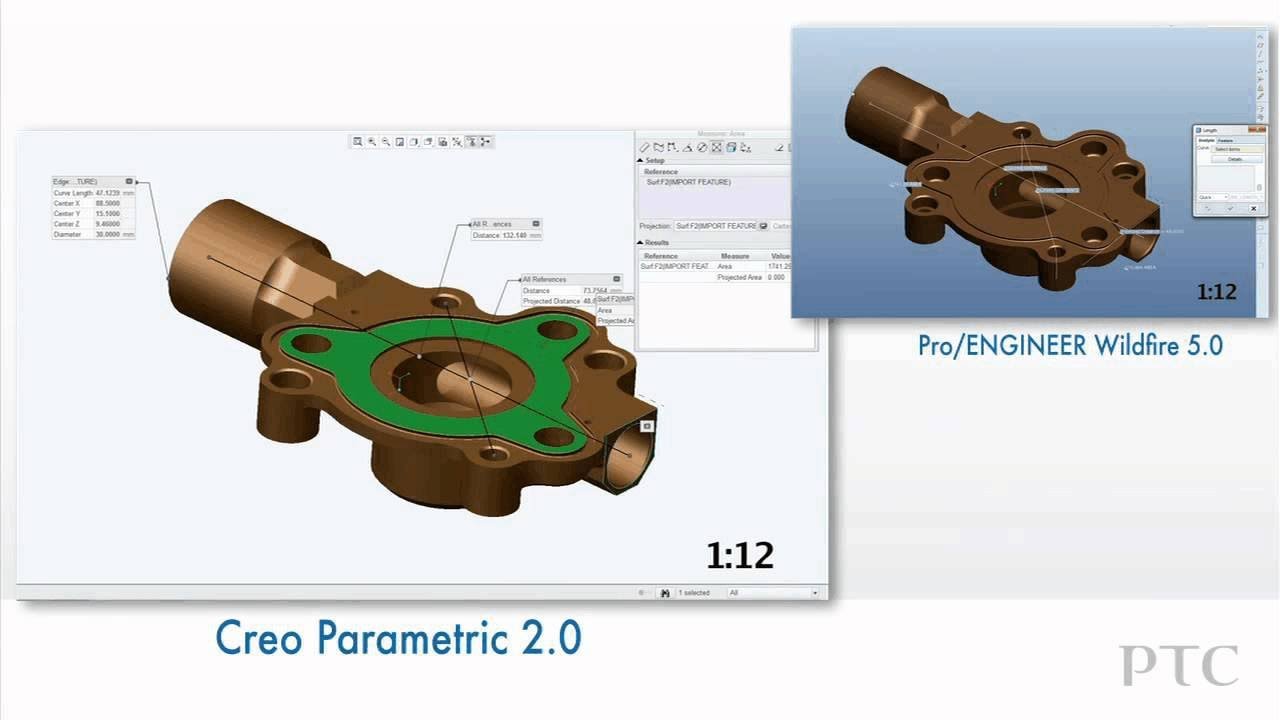Click the Repaint icon in the graphics toolbar
The height and width of the screenshot is (720, 1280).
[400, 142]
